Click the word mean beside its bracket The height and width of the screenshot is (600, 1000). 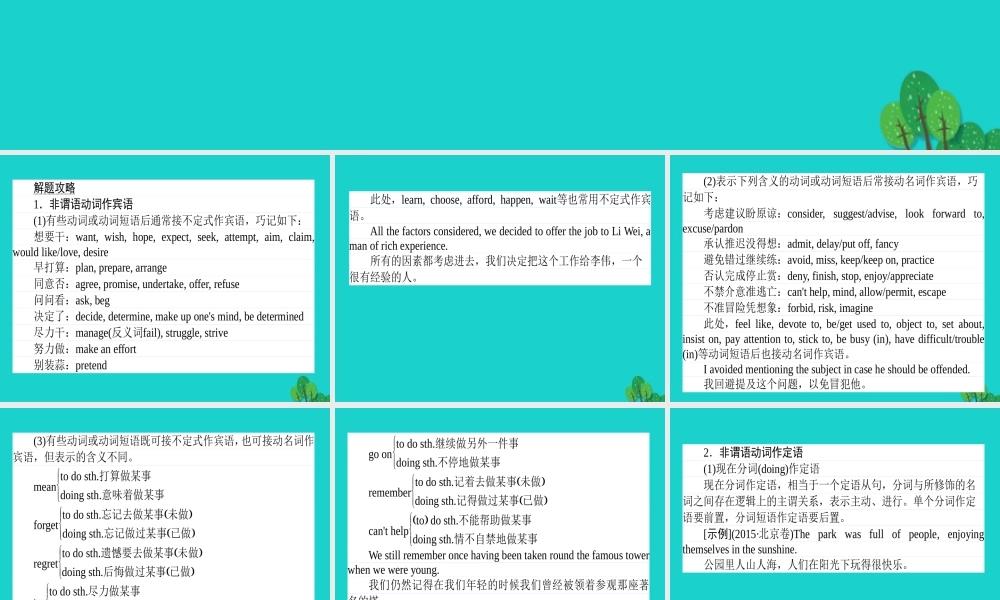[x=45, y=487]
